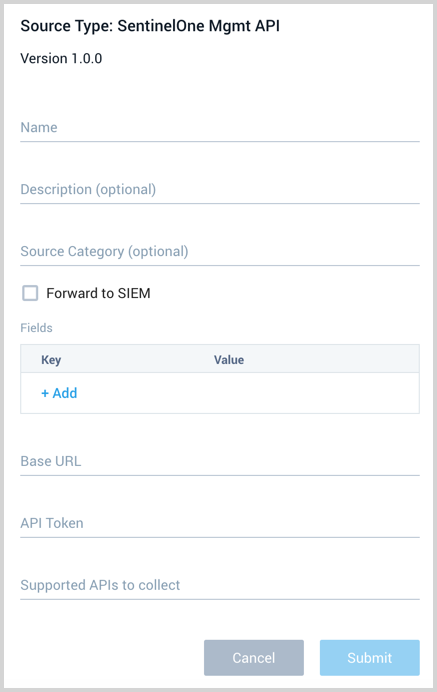Screen dimensions: 437x692
Task: Focus the Base URL field
Action: tap(220, 461)
